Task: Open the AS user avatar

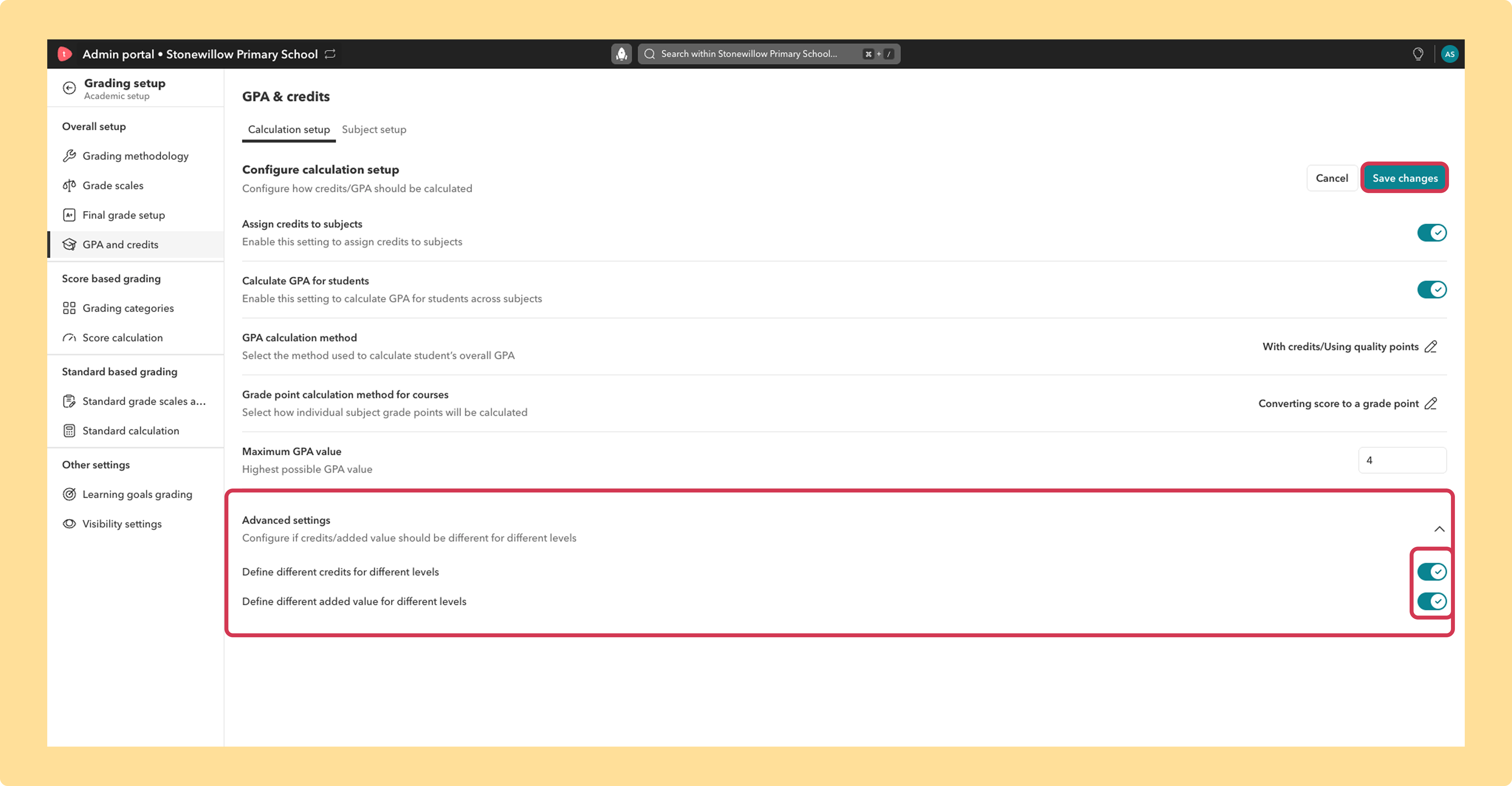Action: coord(1449,54)
